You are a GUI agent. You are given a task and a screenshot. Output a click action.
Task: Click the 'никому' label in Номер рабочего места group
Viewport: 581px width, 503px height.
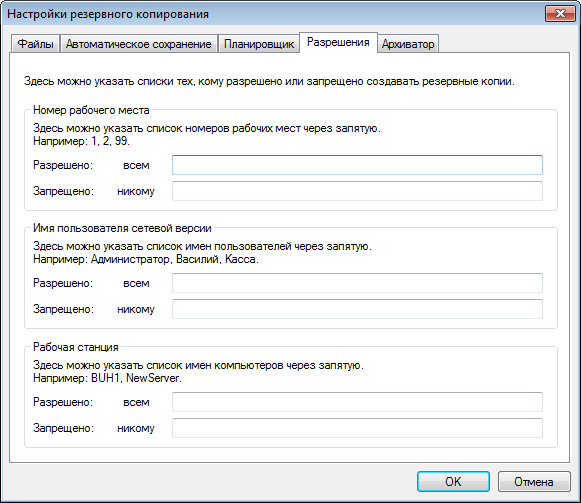(x=136, y=191)
